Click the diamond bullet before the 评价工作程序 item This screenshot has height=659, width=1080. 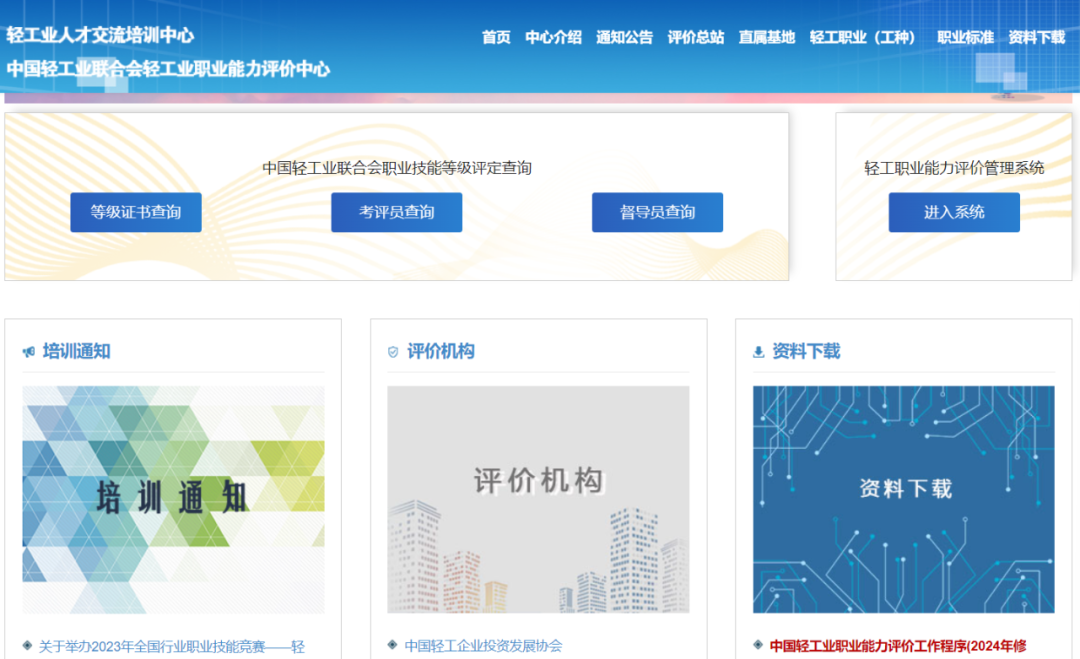click(x=757, y=645)
